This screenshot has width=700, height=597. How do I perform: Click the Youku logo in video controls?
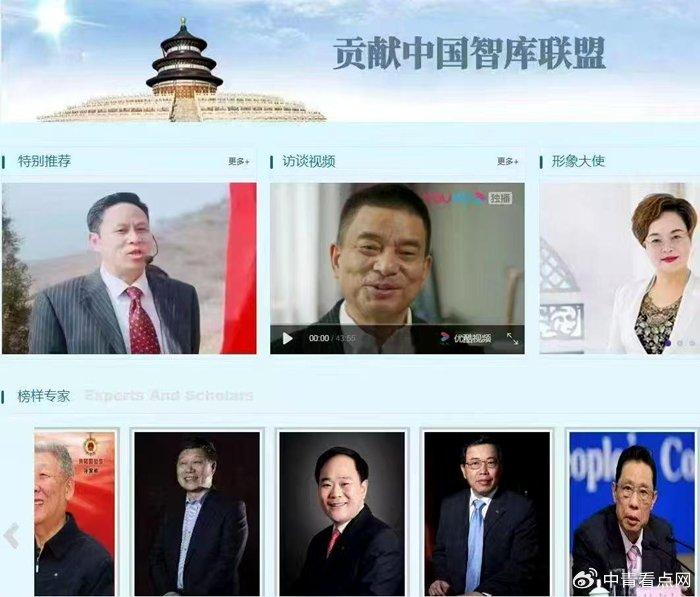pos(466,338)
